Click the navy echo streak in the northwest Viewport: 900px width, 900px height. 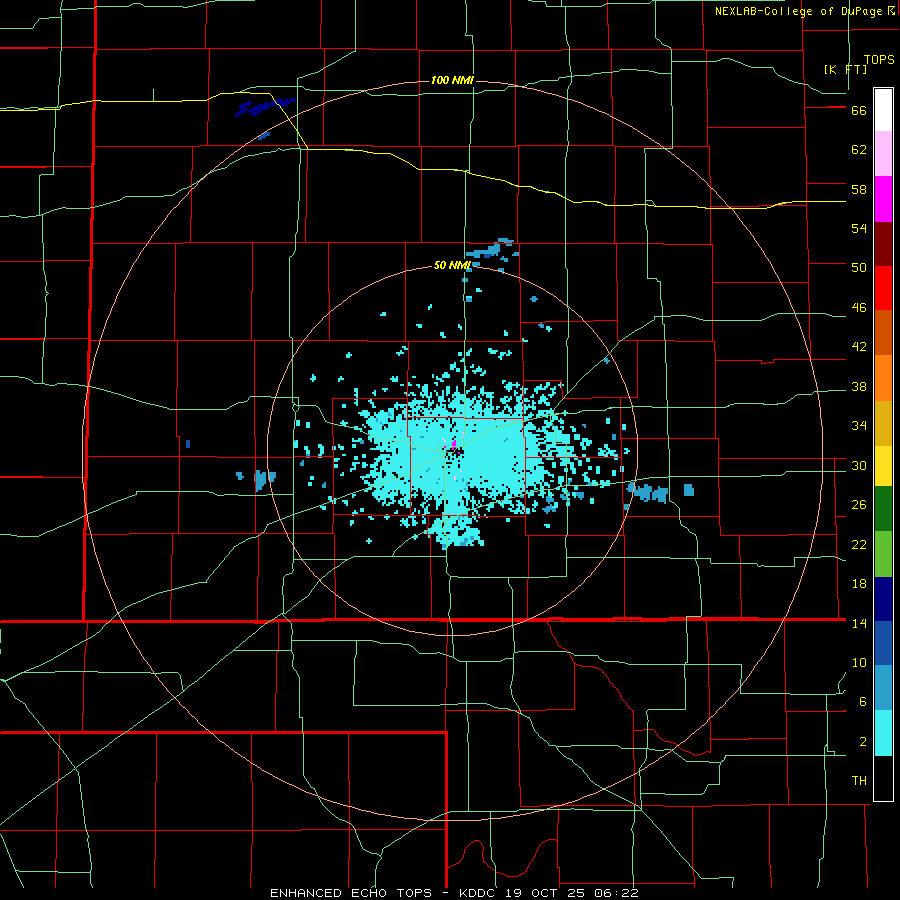(265, 107)
